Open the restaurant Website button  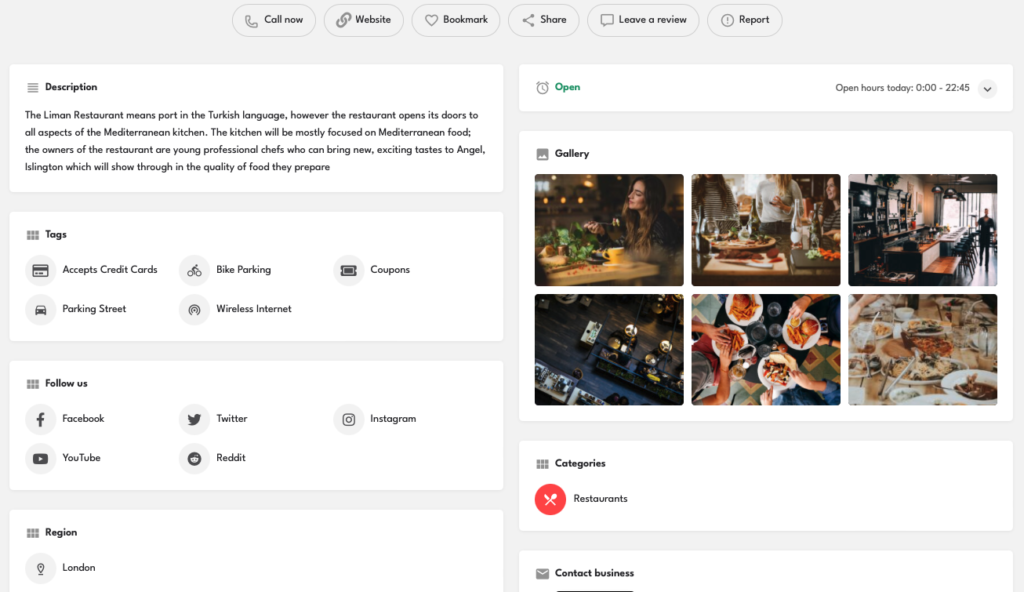pos(364,20)
